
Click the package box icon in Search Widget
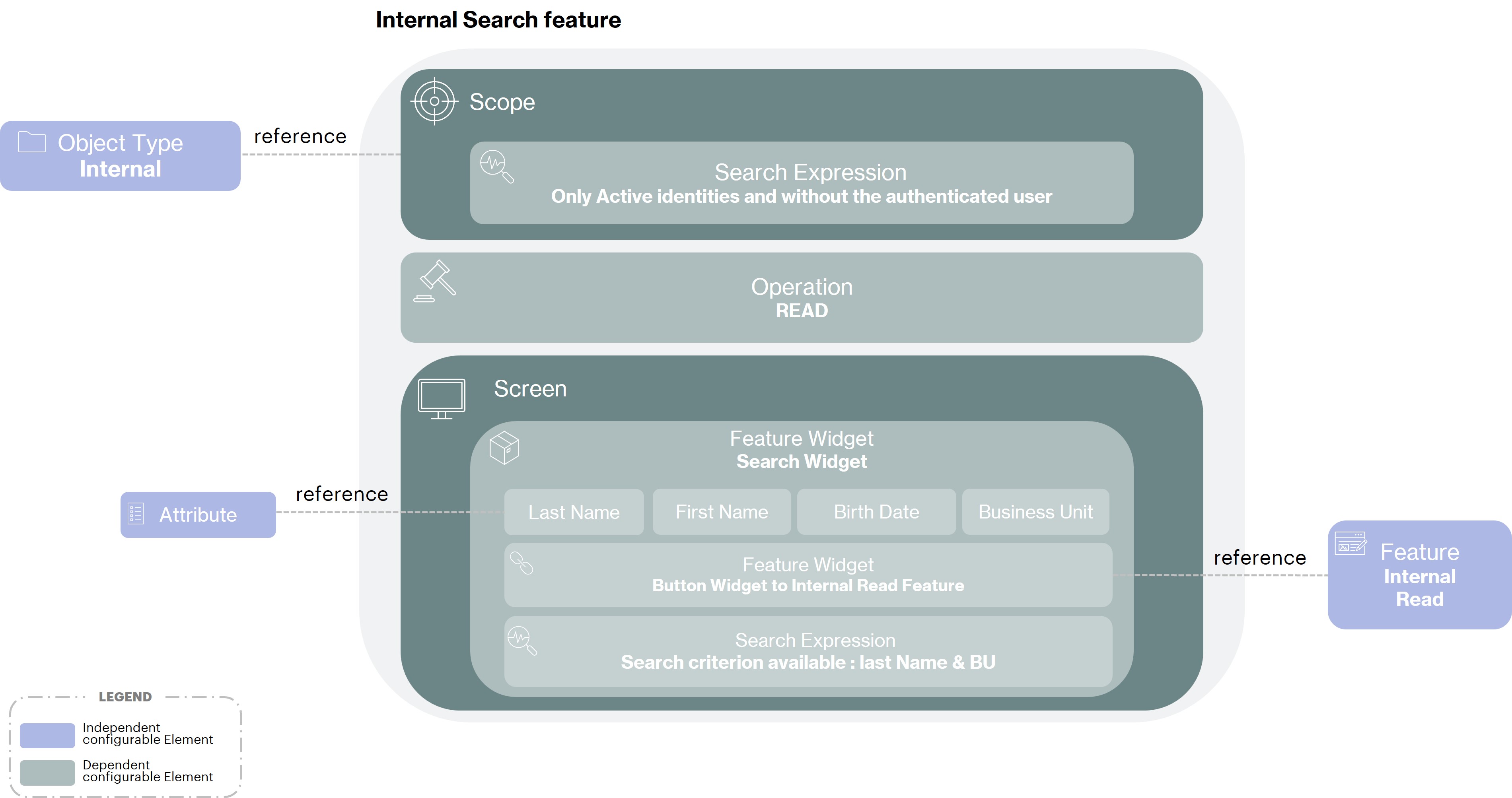point(504,448)
